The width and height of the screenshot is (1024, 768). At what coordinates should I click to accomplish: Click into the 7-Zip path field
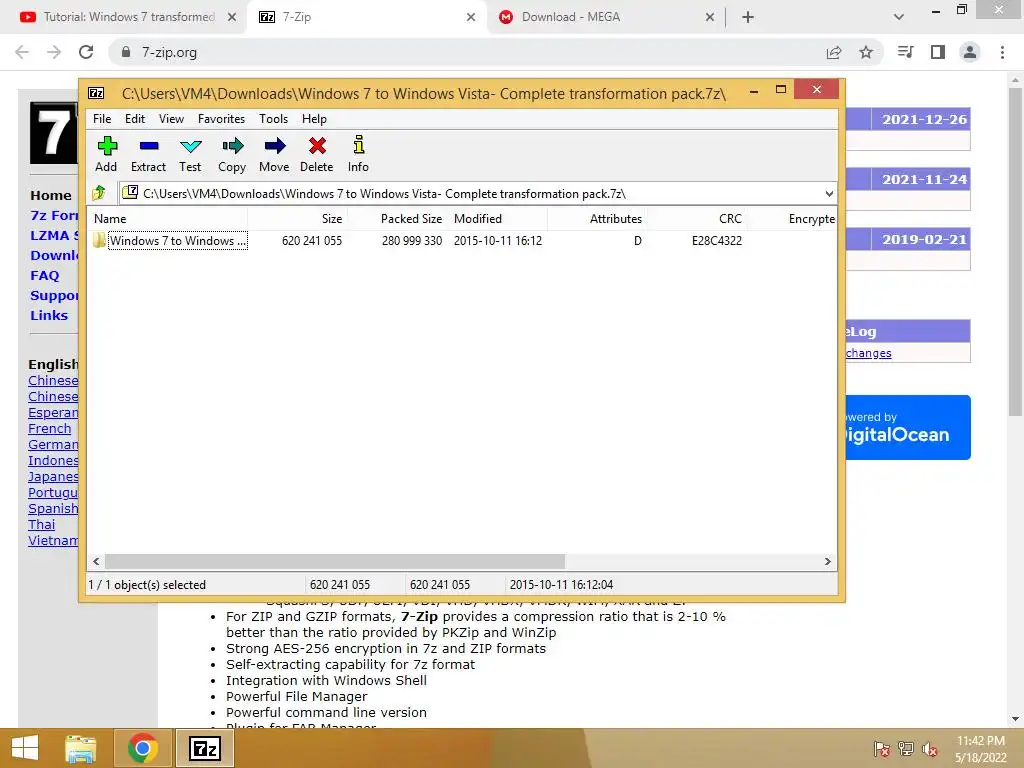click(470, 193)
